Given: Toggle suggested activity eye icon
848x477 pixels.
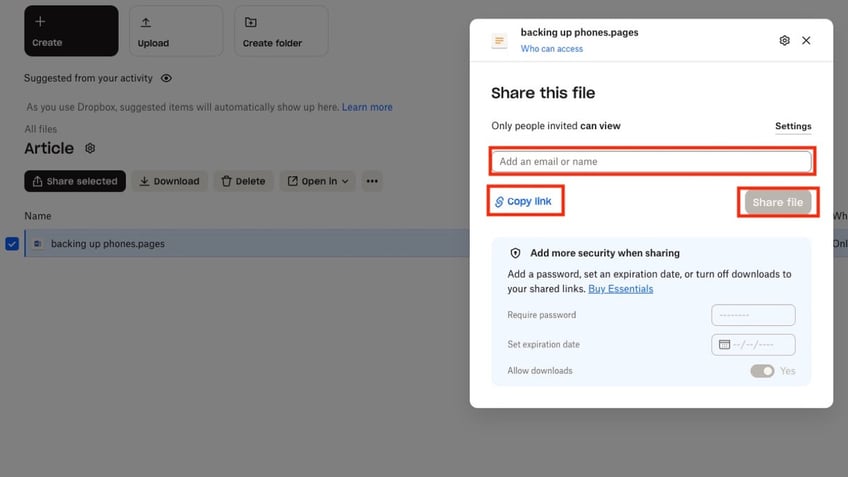Looking at the screenshot, I should pyautogui.click(x=166, y=78).
